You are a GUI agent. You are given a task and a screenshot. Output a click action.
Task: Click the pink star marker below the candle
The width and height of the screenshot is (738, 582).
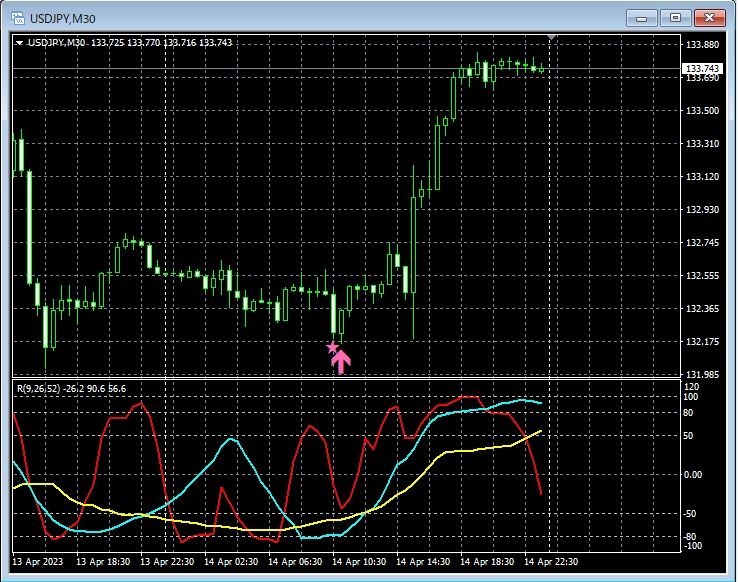click(332, 348)
